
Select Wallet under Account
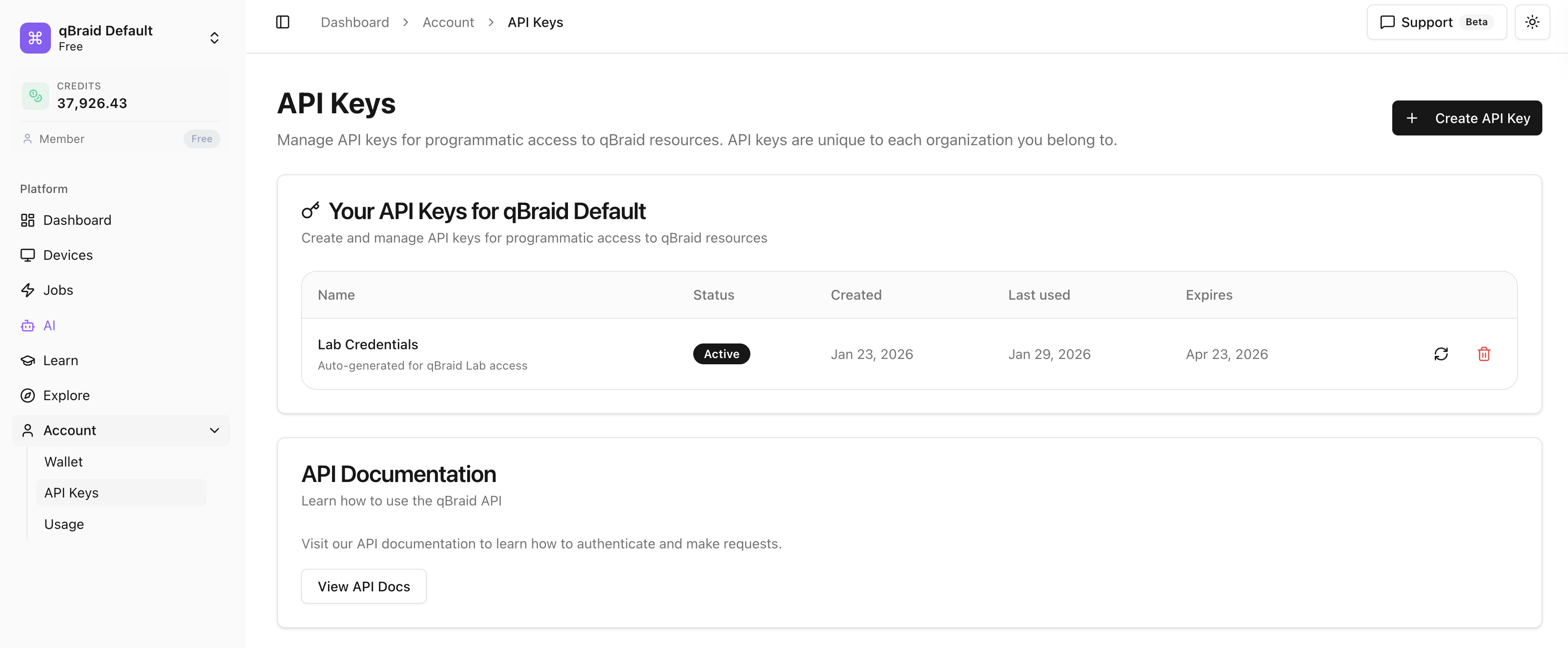click(63, 462)
